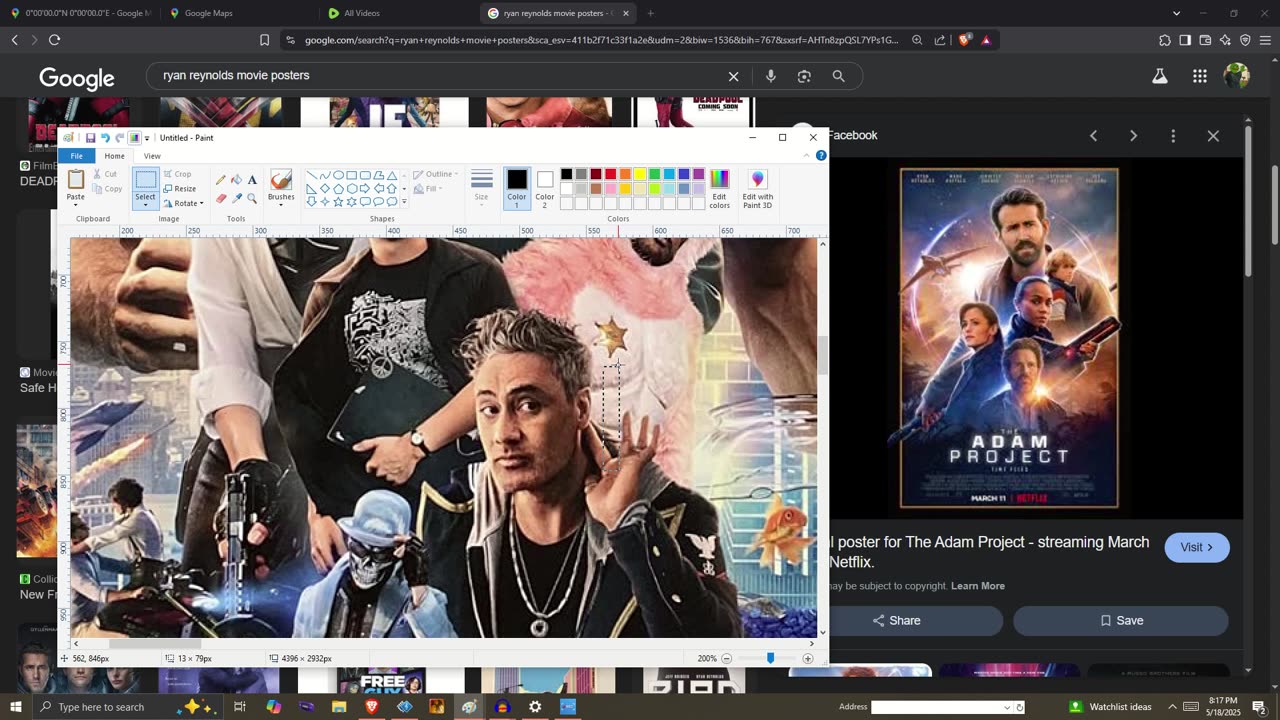Collapse the Paint ribbon chevron

[x=808, y=155]
